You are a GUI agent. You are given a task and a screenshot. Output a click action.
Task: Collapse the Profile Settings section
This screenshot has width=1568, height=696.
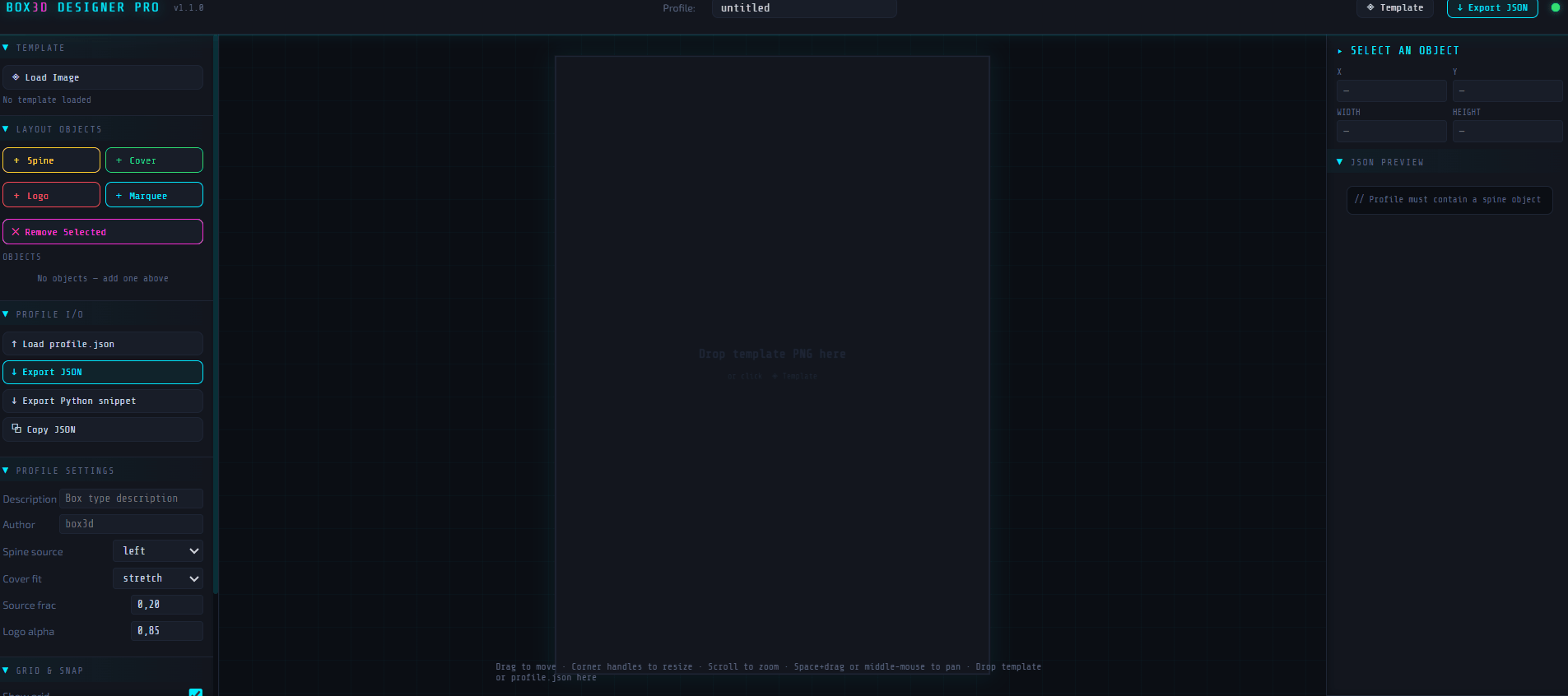(7, 471)
